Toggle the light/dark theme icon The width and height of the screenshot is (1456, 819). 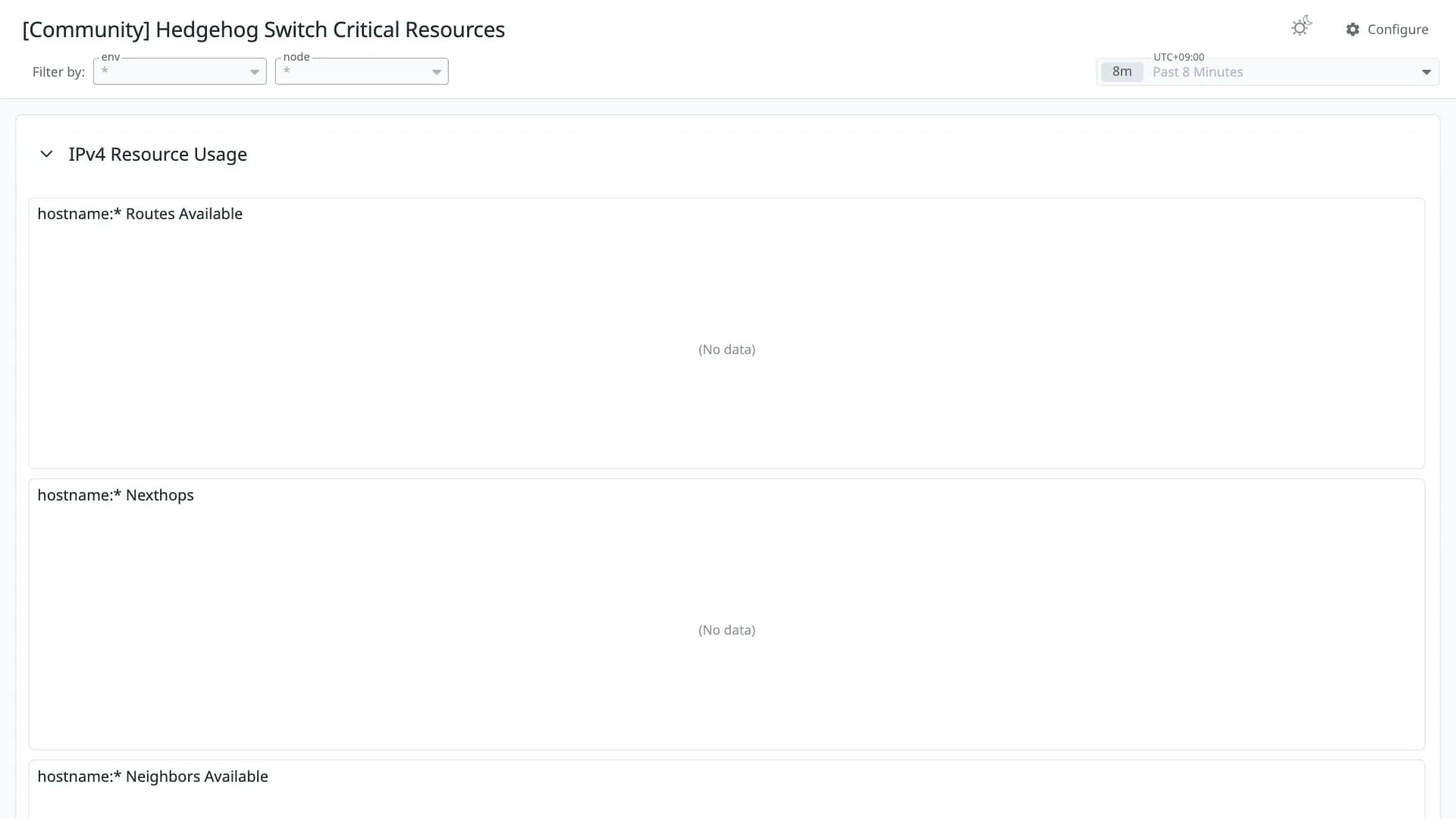click(1301, 27)
